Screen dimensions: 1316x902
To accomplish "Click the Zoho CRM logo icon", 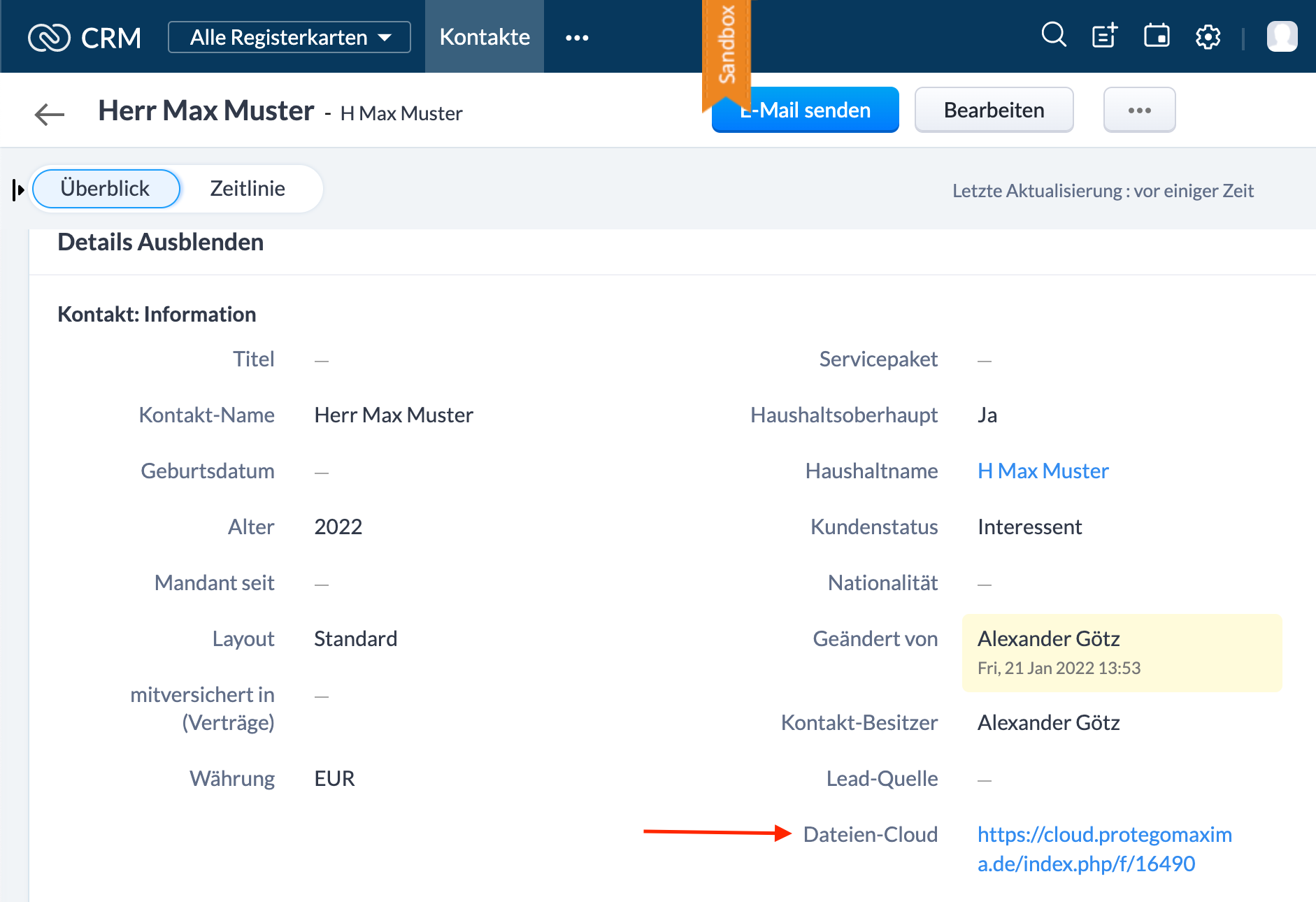I will tap(49, 38).
